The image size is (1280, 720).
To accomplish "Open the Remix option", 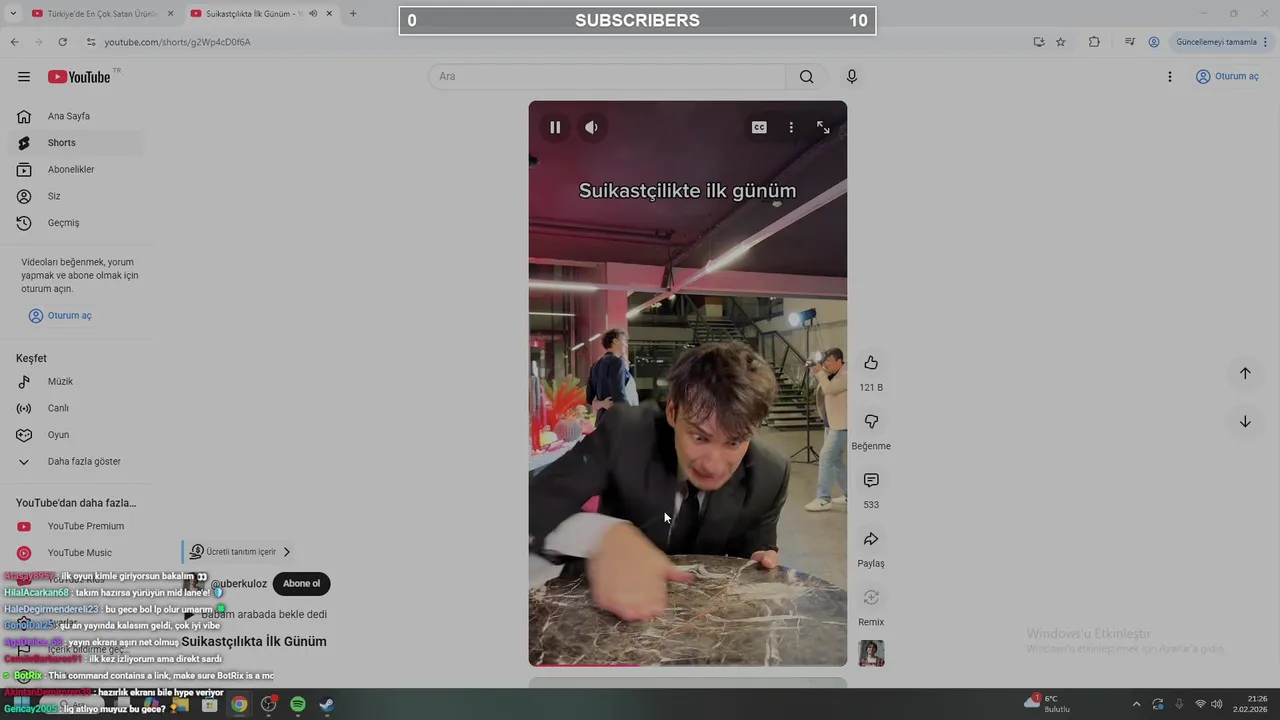I will tap(871, 598).
